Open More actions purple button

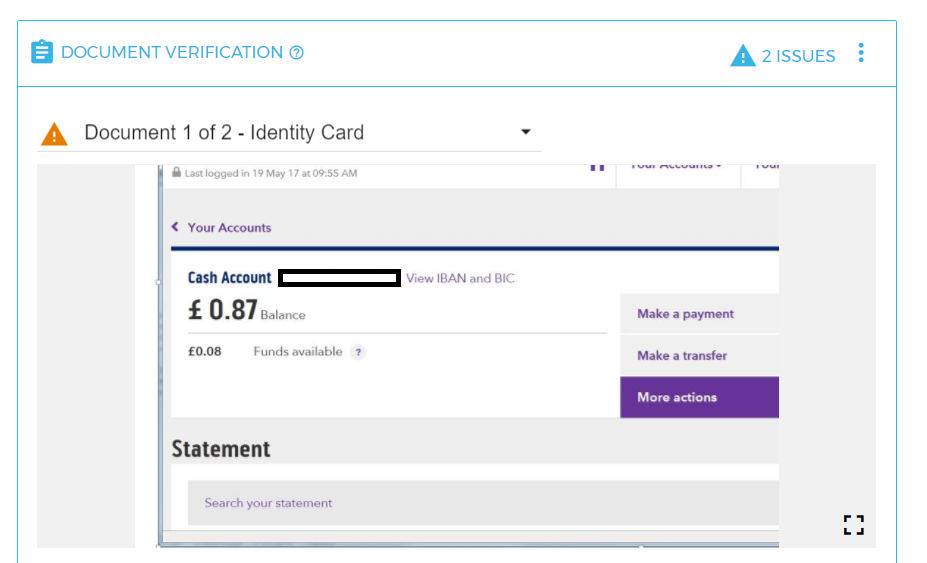(699, 397)
